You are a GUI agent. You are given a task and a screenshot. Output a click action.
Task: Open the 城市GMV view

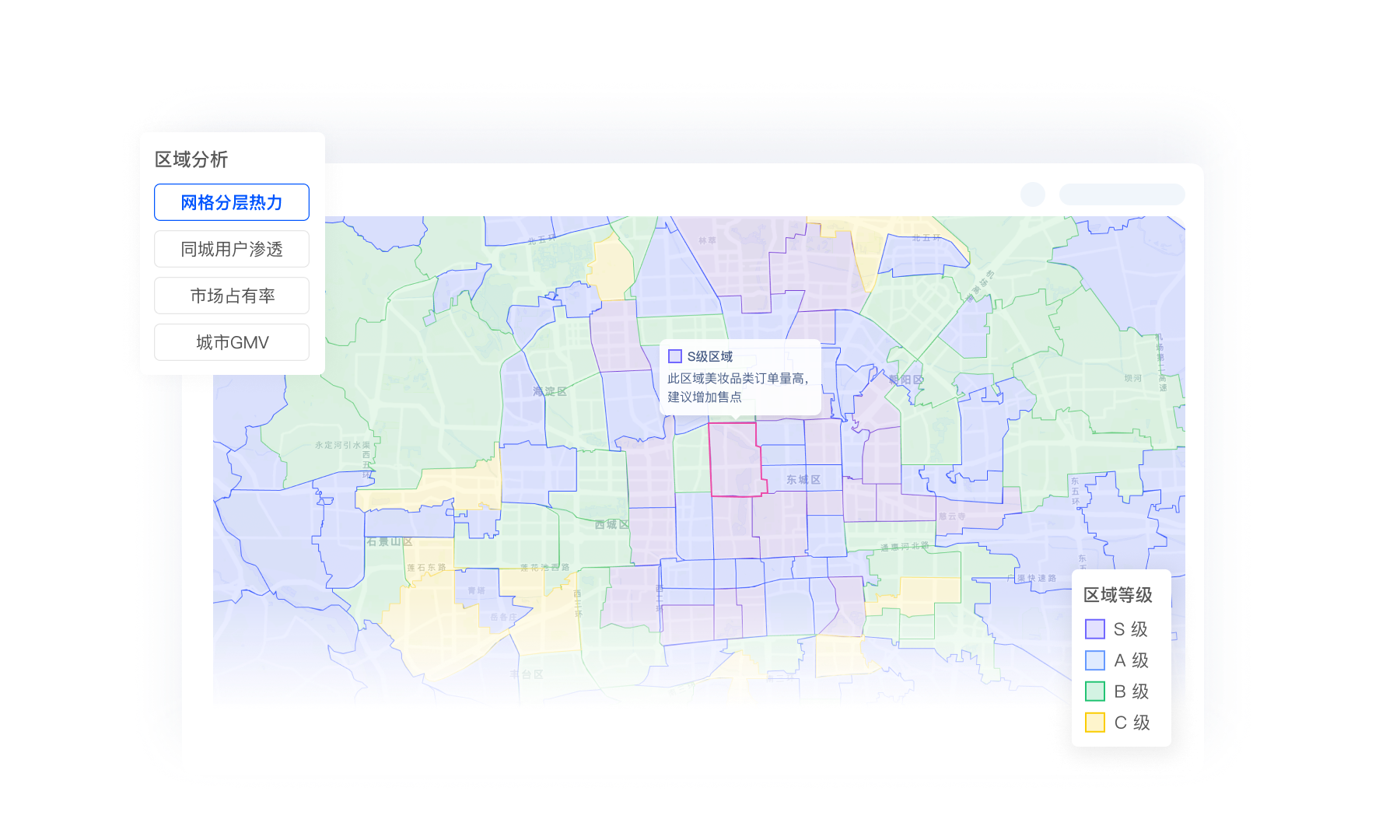click(x=232, y=342)
